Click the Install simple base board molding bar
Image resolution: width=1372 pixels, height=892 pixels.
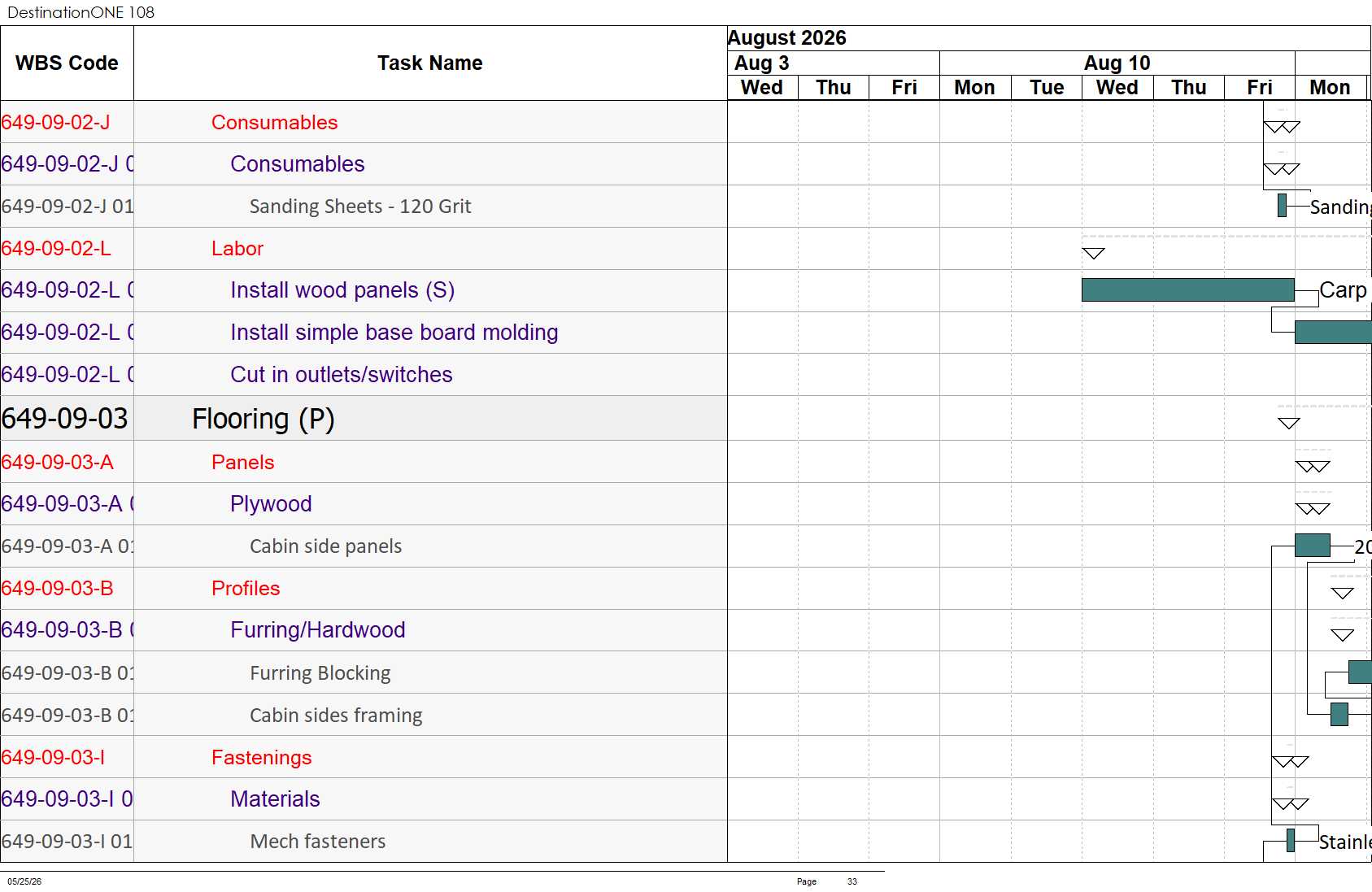click(1333, 332)
